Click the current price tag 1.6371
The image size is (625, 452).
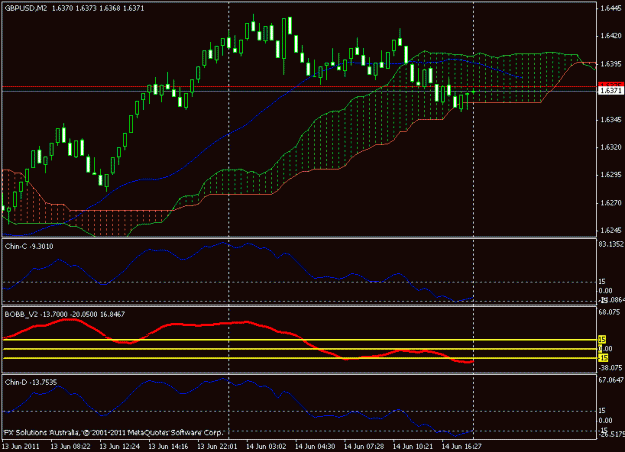(x=611, y=91)
